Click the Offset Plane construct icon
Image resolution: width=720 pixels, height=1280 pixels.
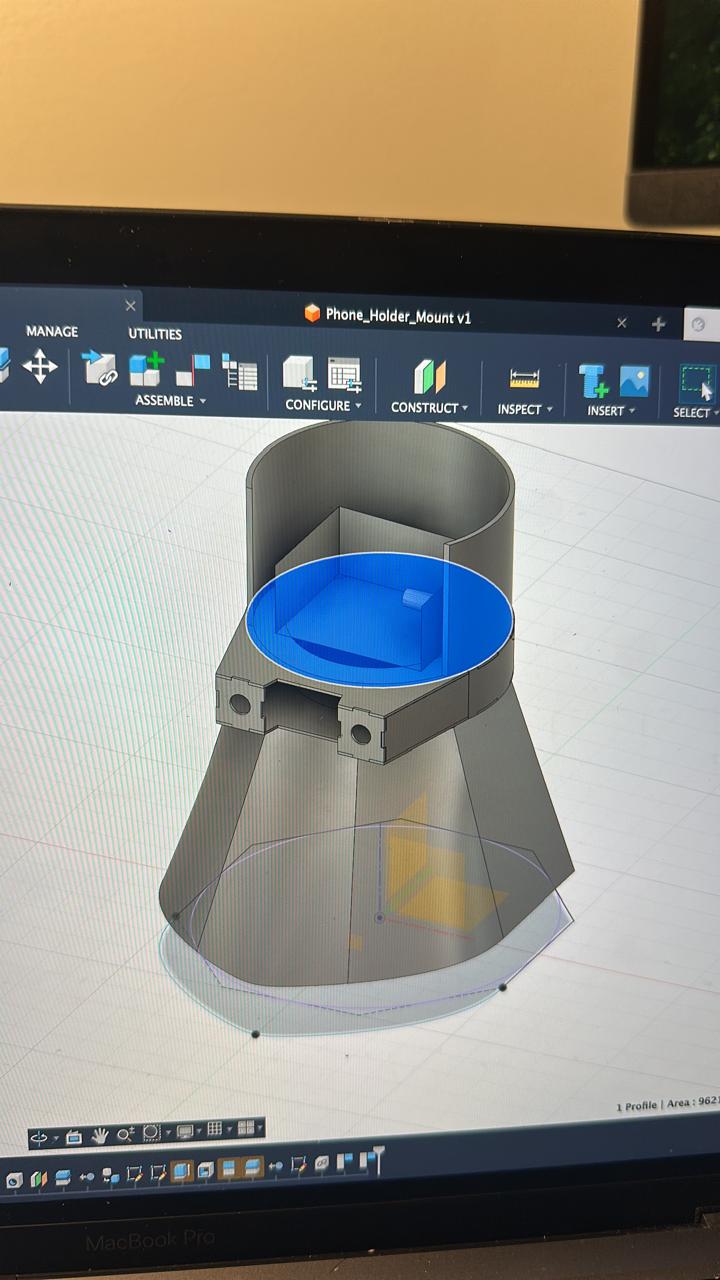[429, 377]
